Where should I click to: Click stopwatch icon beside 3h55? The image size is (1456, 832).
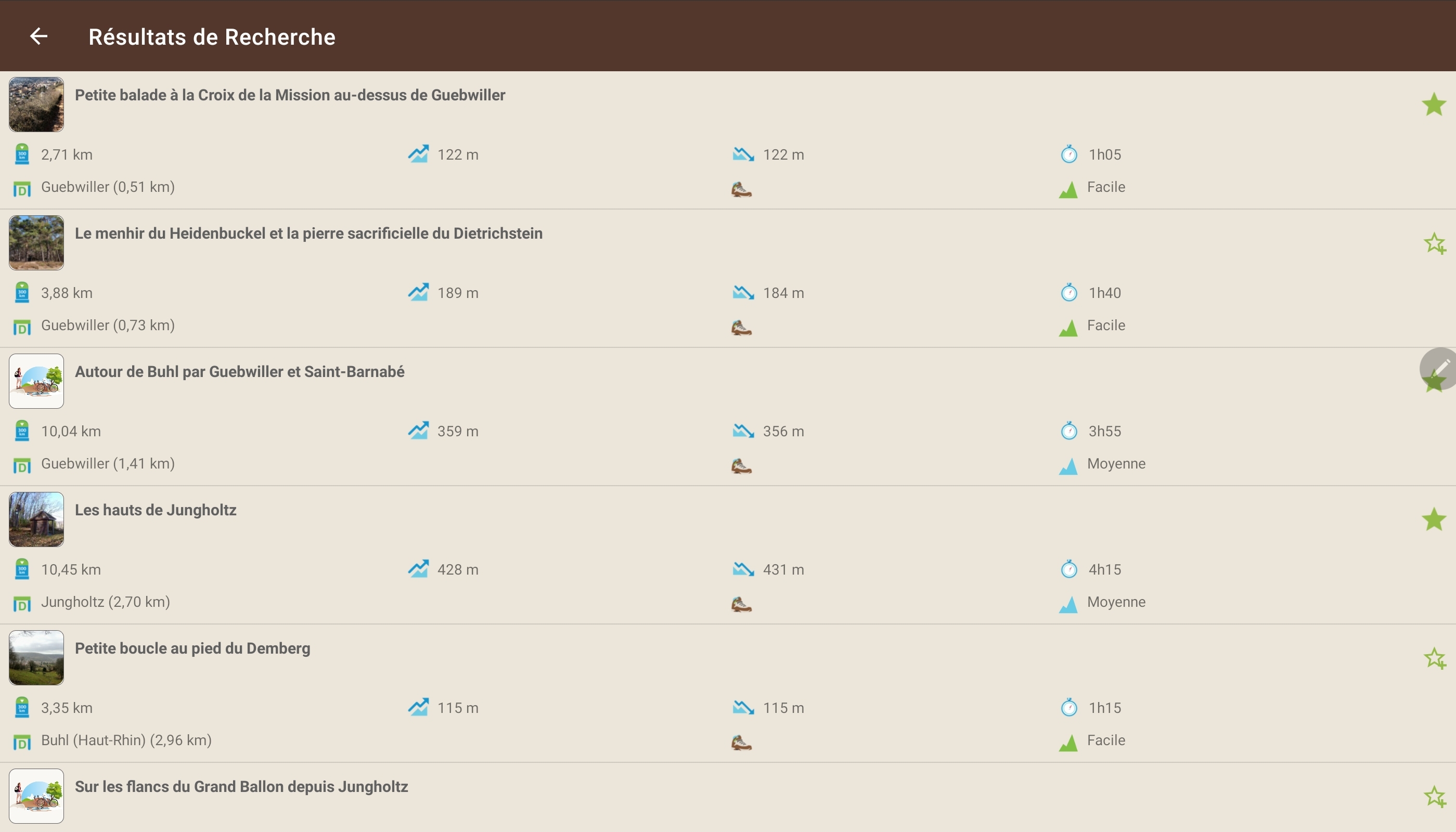pos(1069,431)
